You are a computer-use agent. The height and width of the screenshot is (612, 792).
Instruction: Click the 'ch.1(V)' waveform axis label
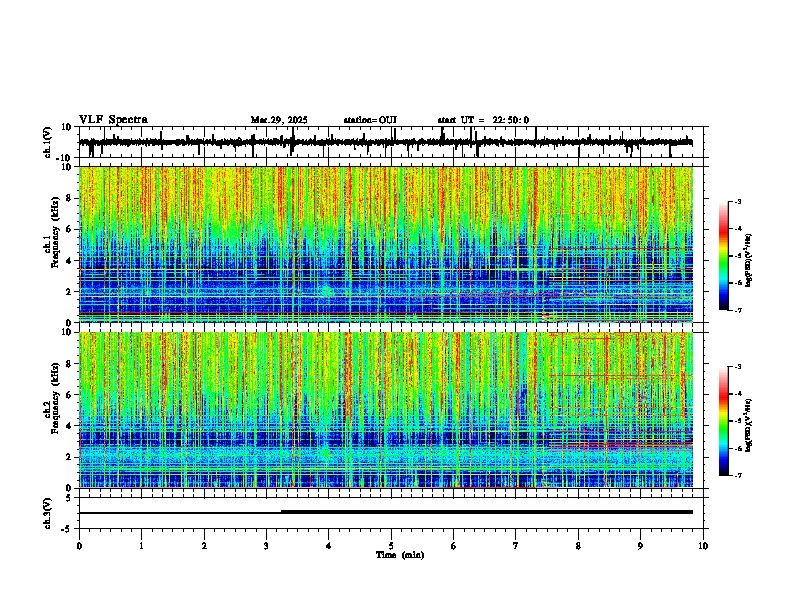[x=48, y=142]
